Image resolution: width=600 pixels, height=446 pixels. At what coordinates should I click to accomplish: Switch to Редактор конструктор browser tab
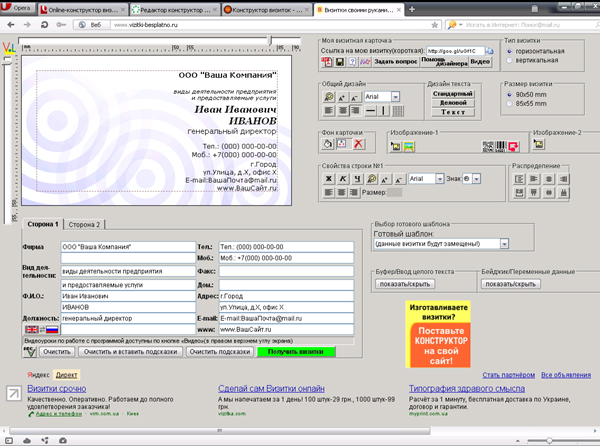[x=176, y=8]
